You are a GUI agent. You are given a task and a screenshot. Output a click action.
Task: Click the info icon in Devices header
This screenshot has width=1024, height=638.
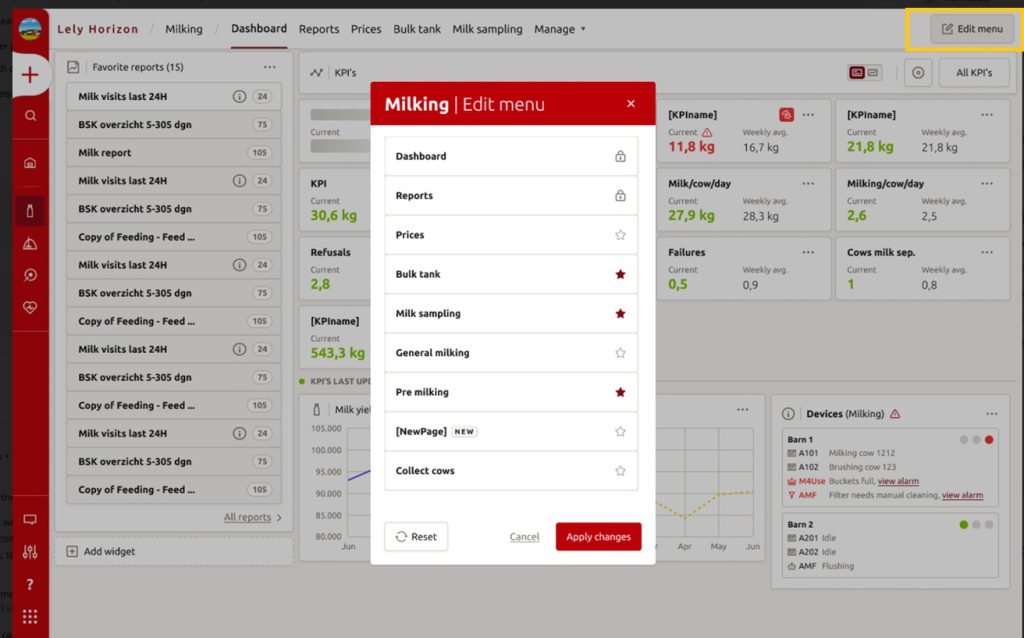click(788, 413)
